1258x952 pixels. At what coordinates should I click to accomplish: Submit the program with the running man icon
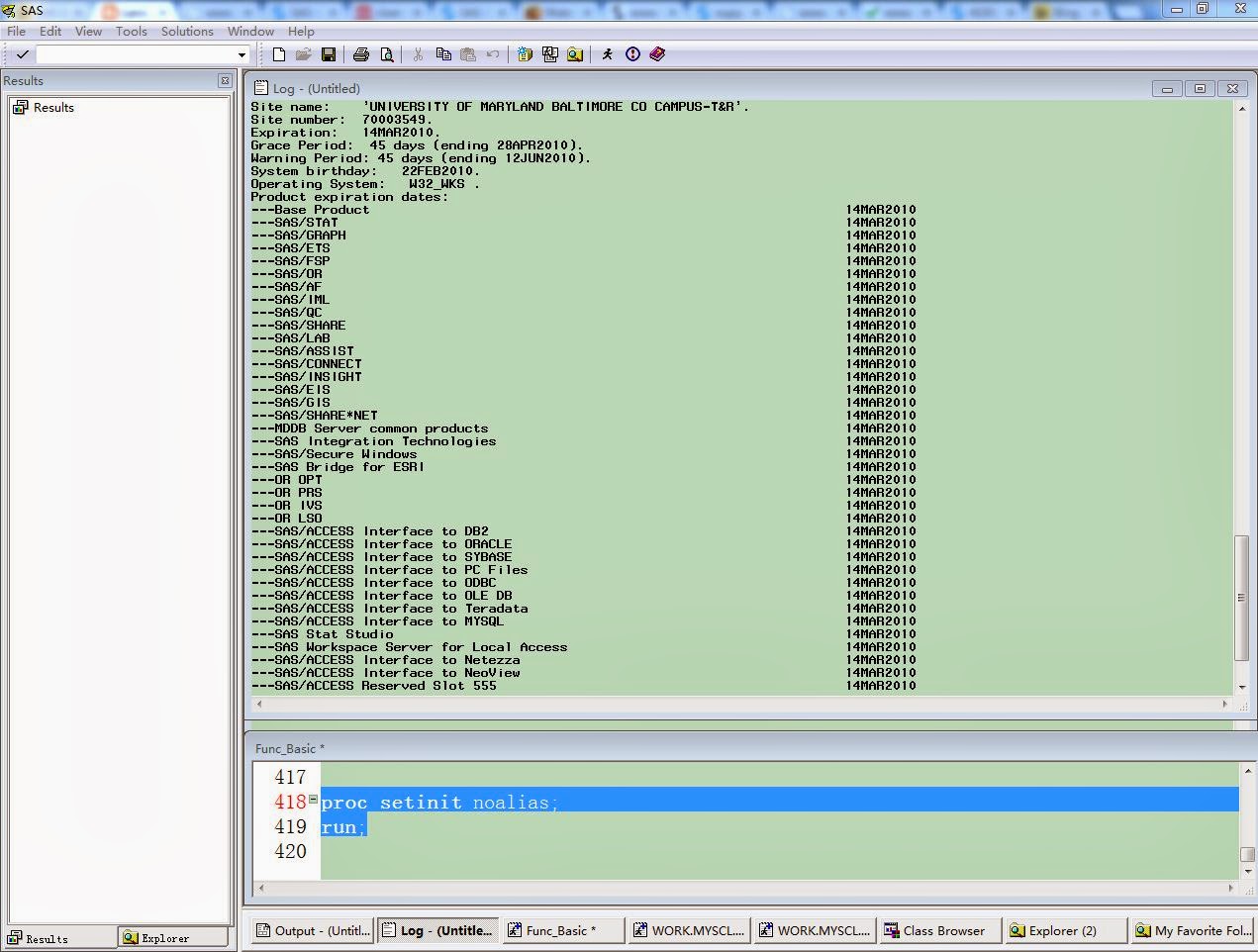[x=607, y=54]
